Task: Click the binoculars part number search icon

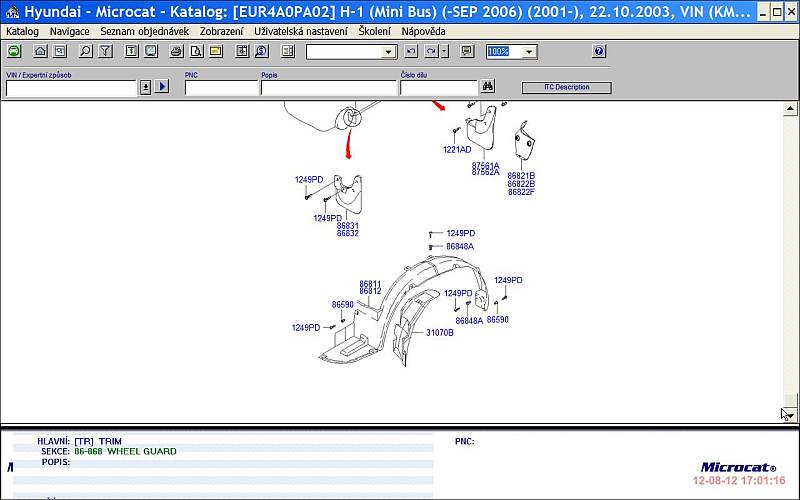Action: tap(487, 87)
